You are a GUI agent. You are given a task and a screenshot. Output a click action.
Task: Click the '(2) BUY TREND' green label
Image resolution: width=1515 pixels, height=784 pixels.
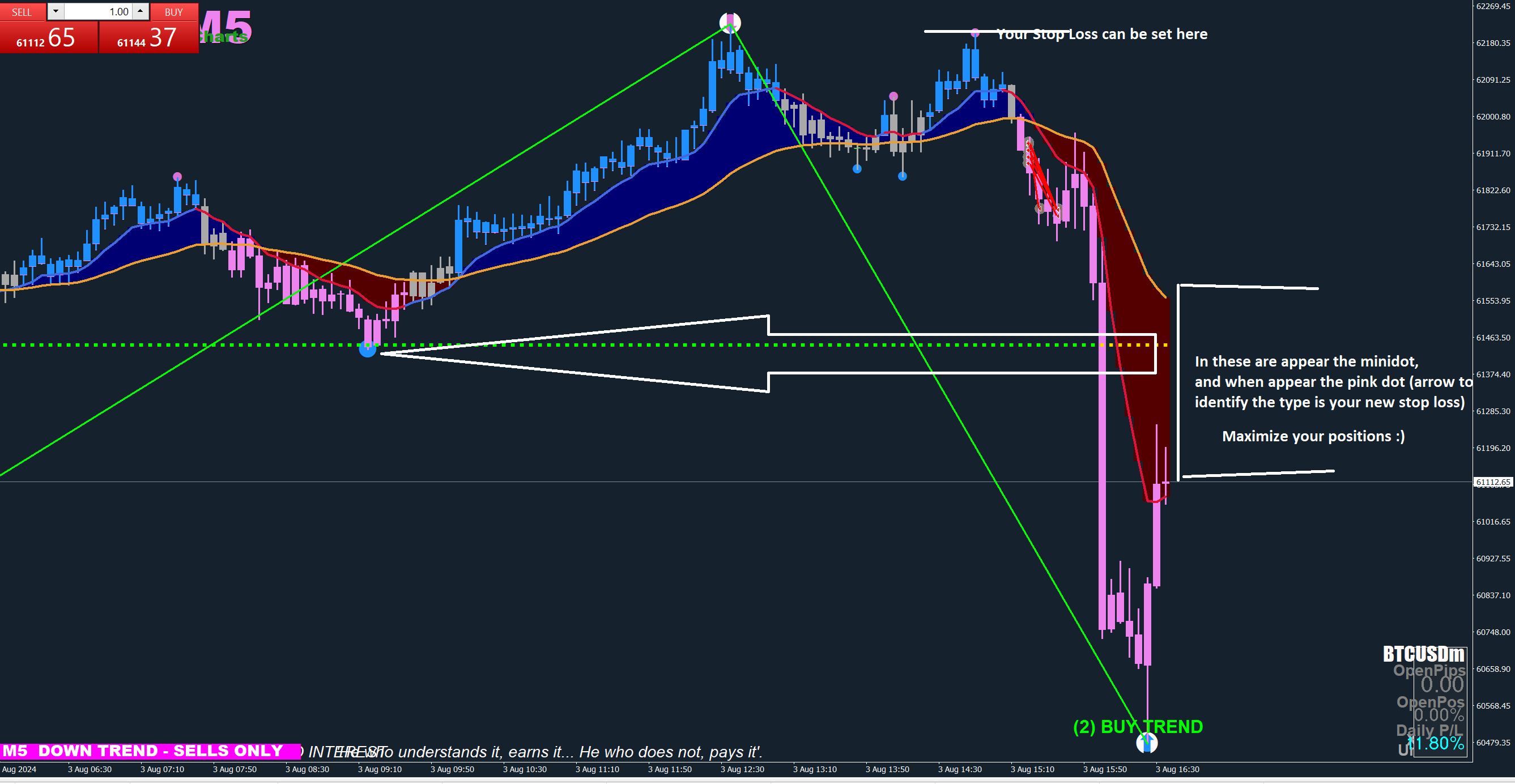tap(1138, 727)
